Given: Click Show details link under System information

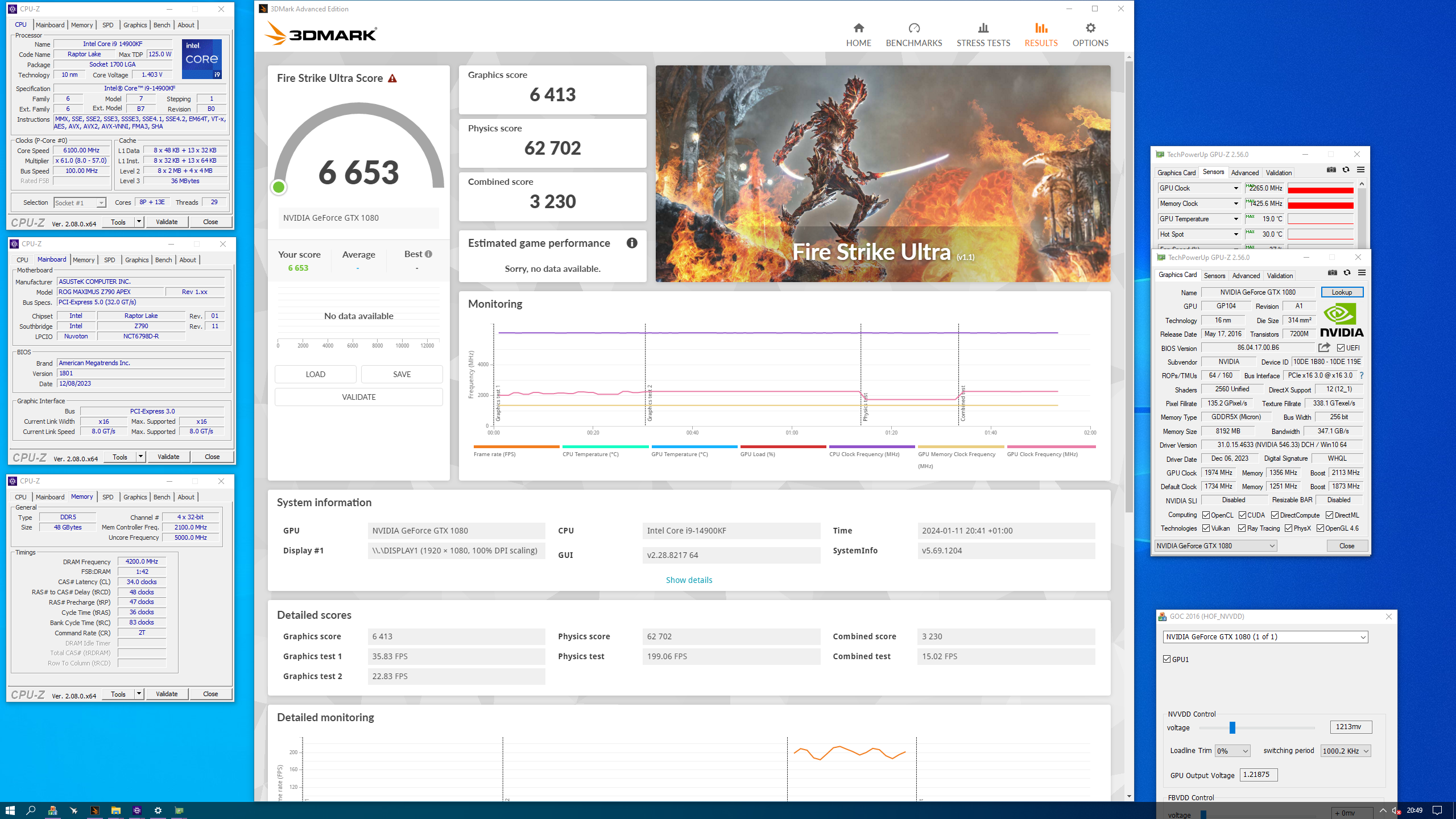Looking at the screenshot, I should pos(689,580).
